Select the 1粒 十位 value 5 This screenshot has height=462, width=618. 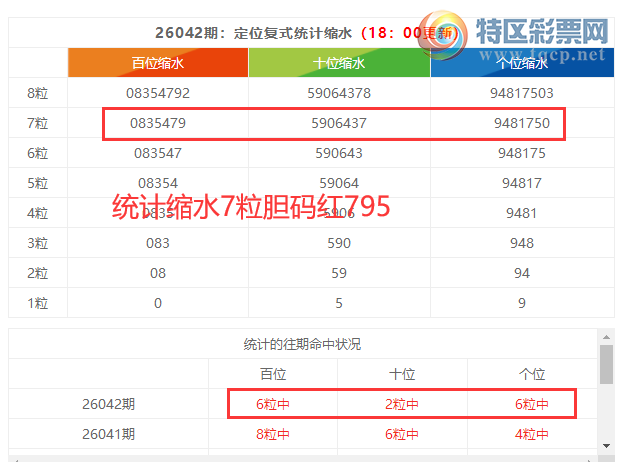(x=339, y=303)
